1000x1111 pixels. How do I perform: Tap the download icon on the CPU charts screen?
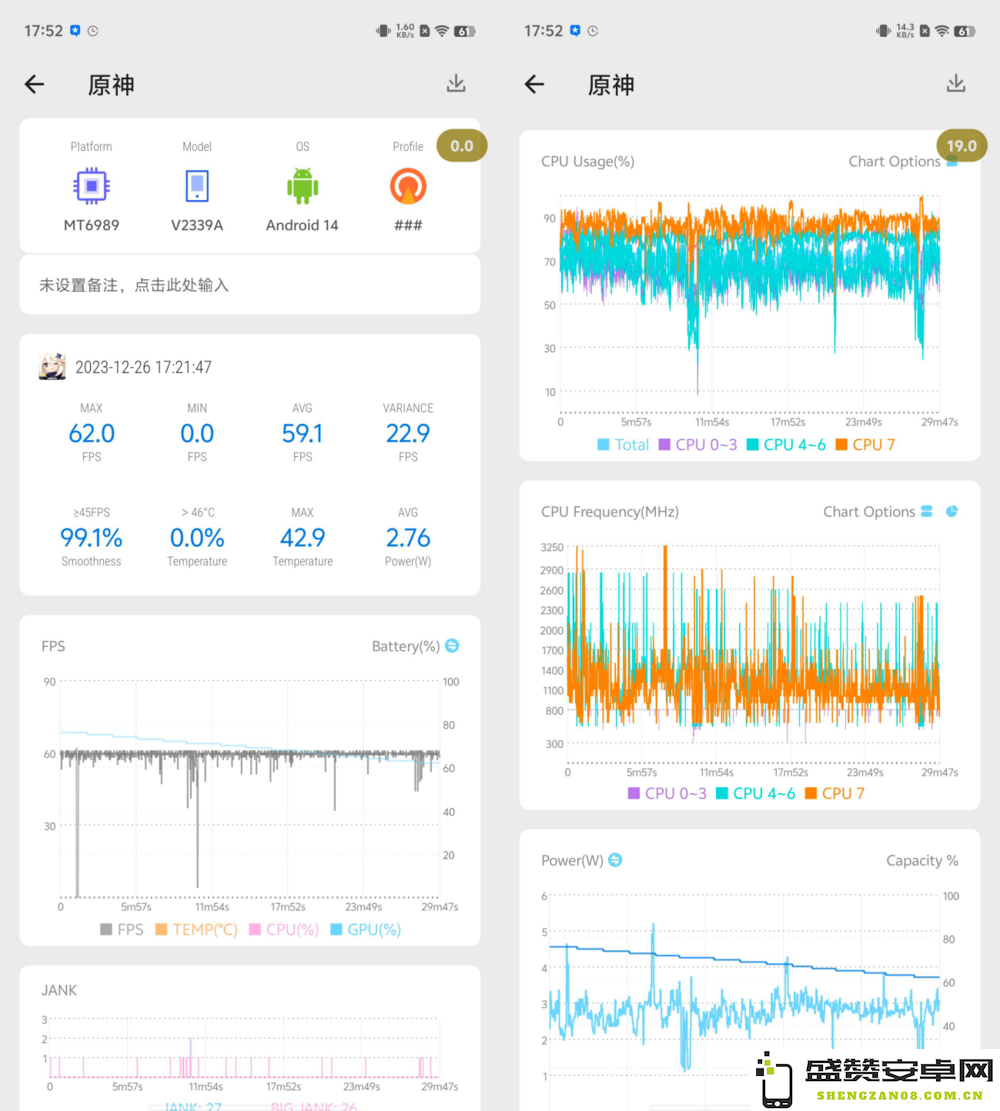coord(956,84)
